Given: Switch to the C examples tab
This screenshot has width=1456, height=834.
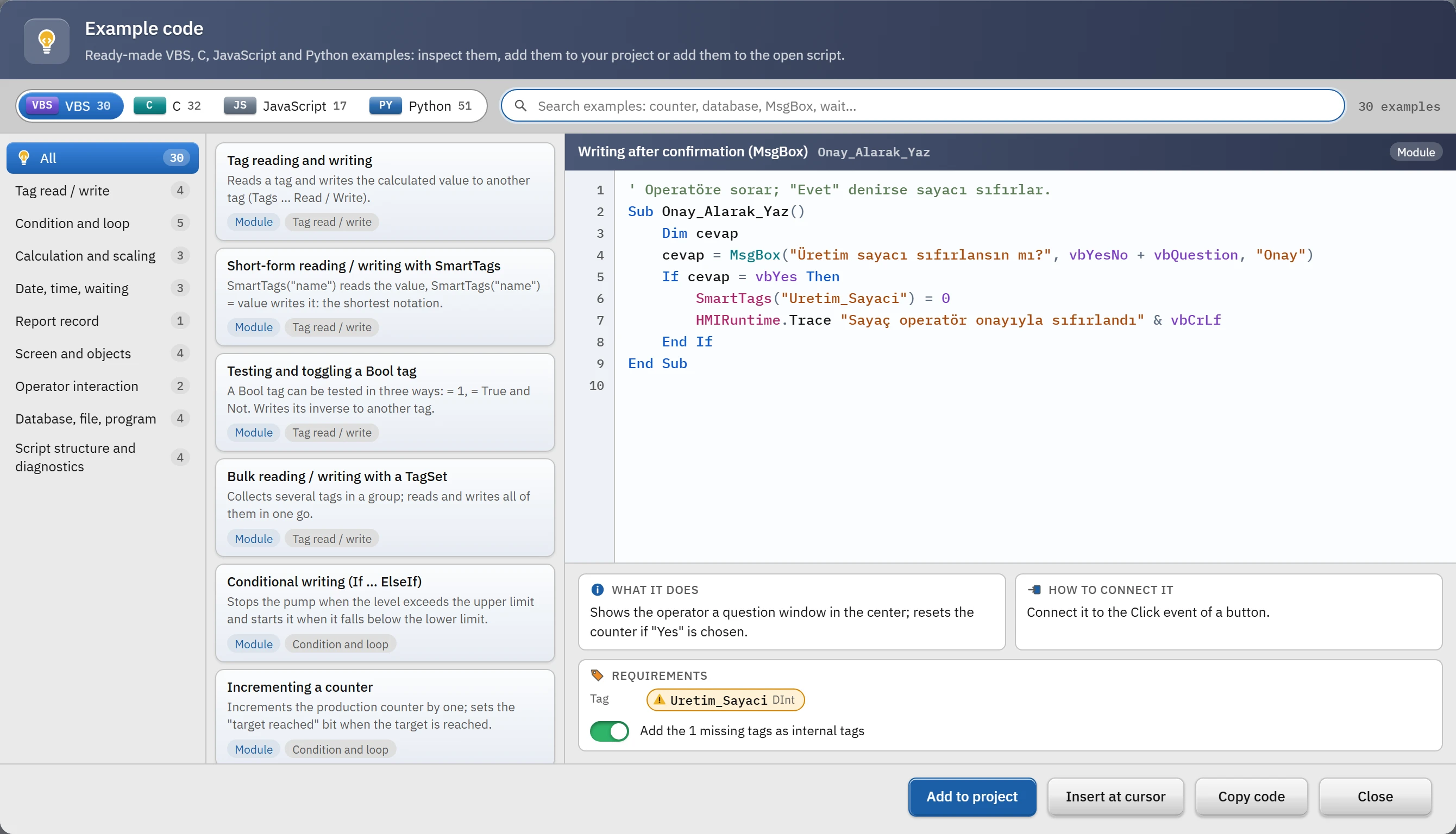Looking at the screenshot, I should (x=167, y=105).
